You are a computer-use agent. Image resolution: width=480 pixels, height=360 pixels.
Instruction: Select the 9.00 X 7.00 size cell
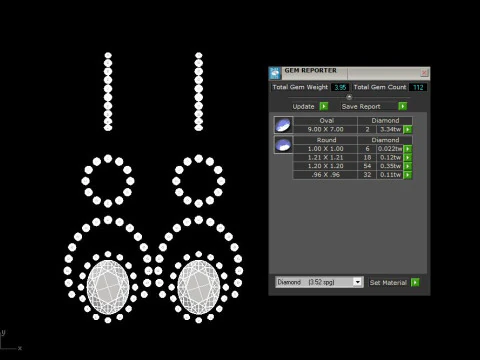[x=325, y=129]
